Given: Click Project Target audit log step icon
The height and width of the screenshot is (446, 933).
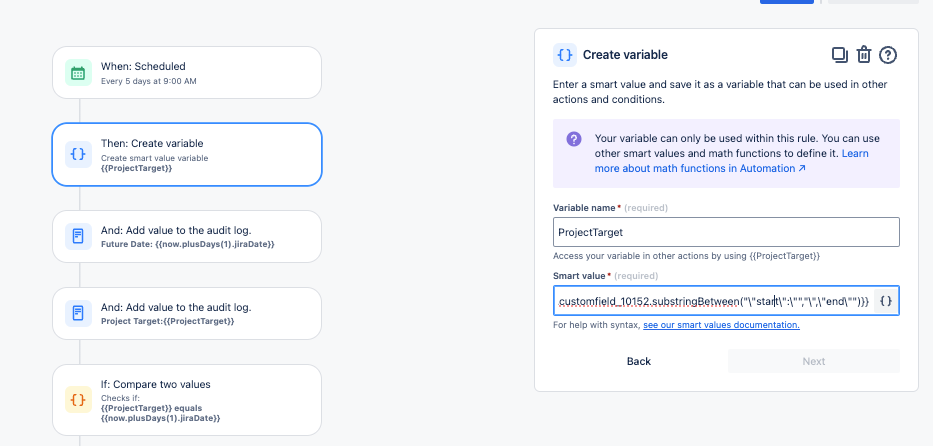Looking at the screenshot, I should tap(78, 313).
